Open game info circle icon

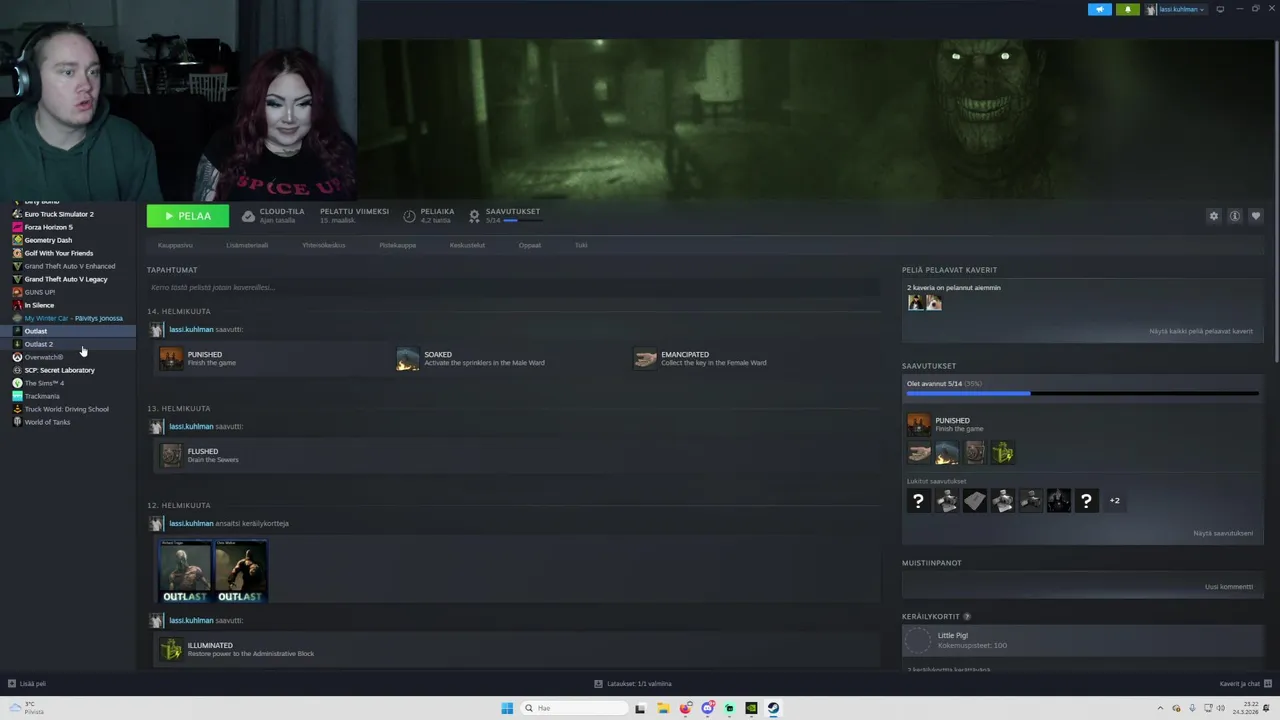(1235, 216)
